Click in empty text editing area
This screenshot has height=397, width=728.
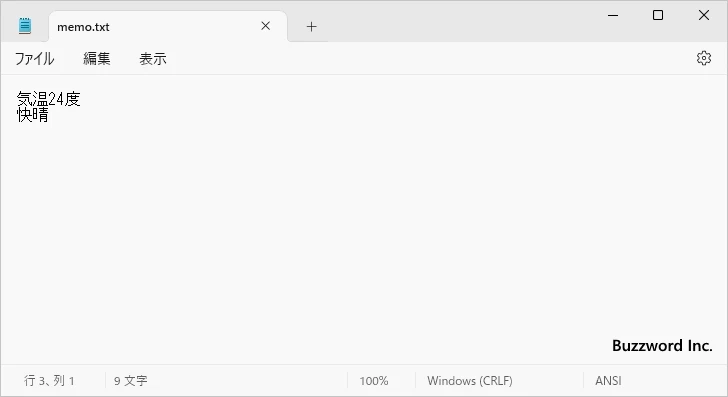[364, 232]
